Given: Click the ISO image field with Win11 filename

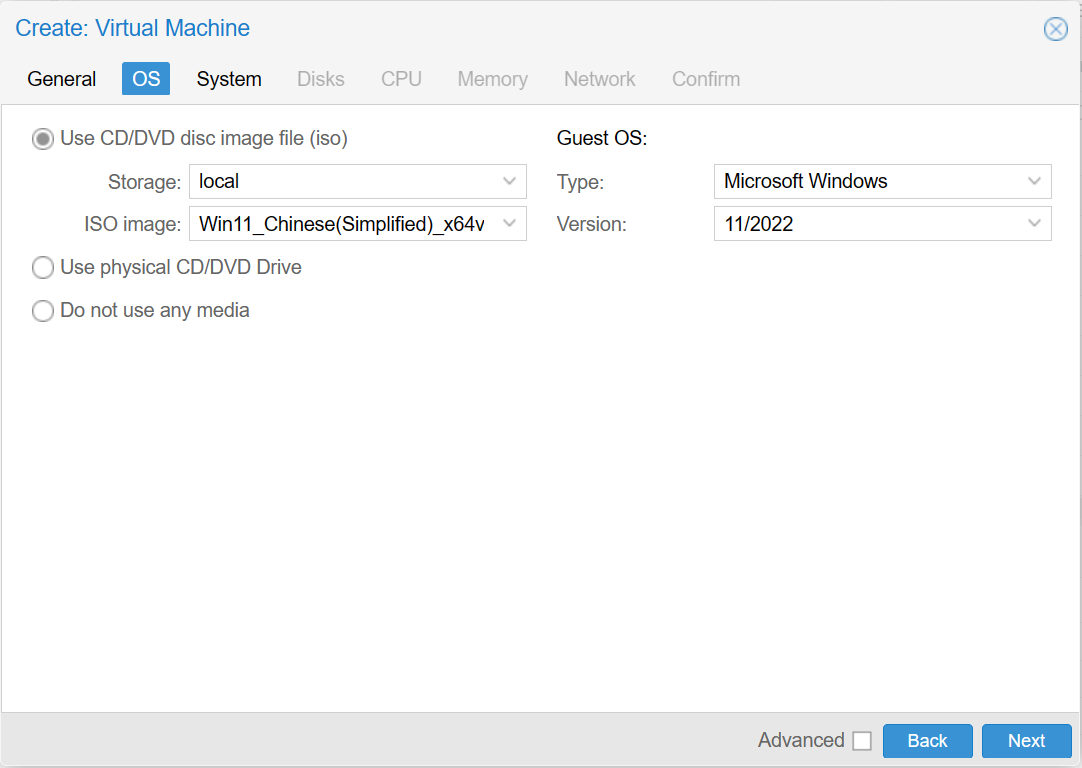Looking at the screenshot, I should pos(357,224).
